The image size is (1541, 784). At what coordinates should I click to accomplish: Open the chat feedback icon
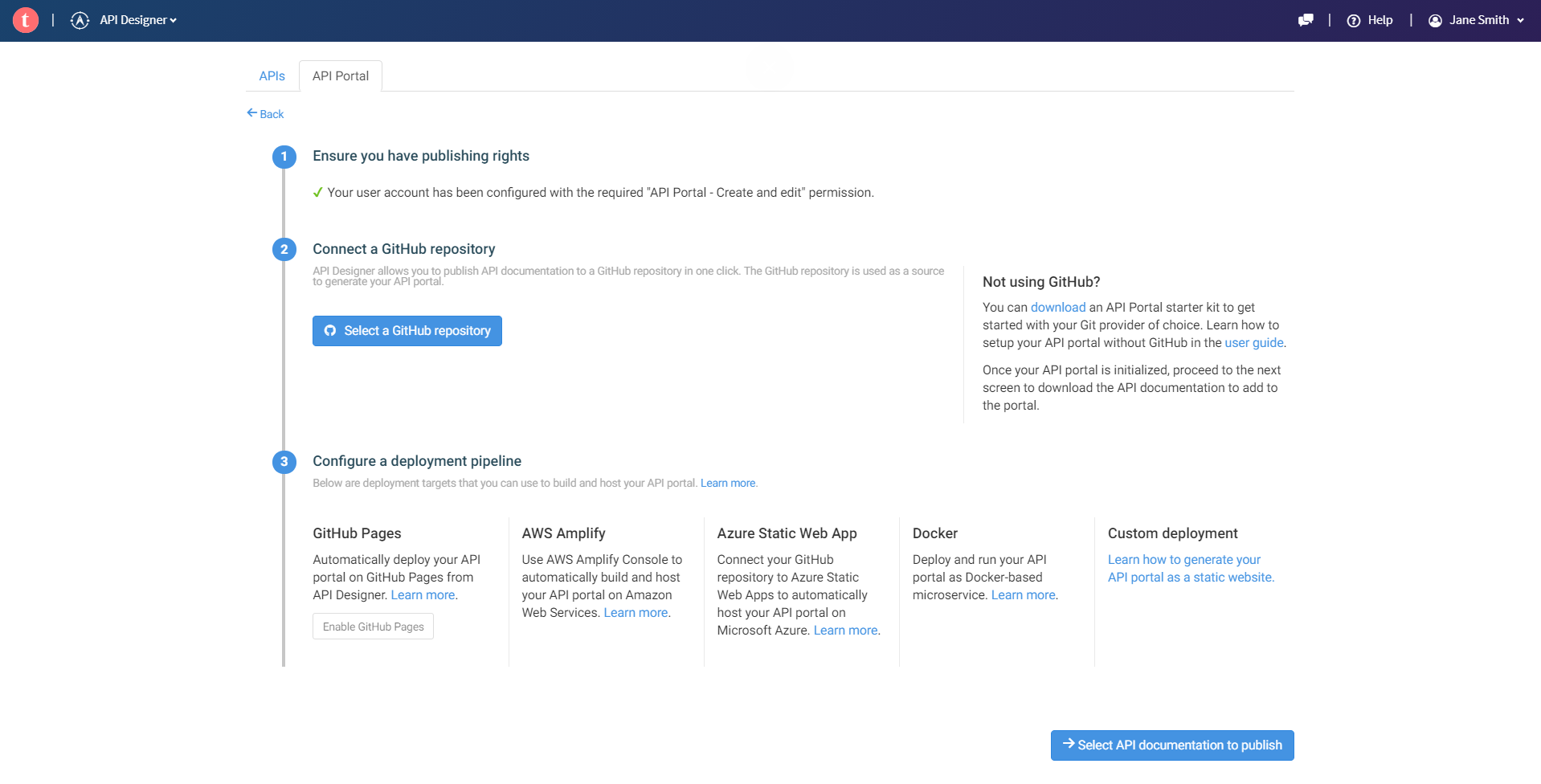click(x=1306, y=20)
